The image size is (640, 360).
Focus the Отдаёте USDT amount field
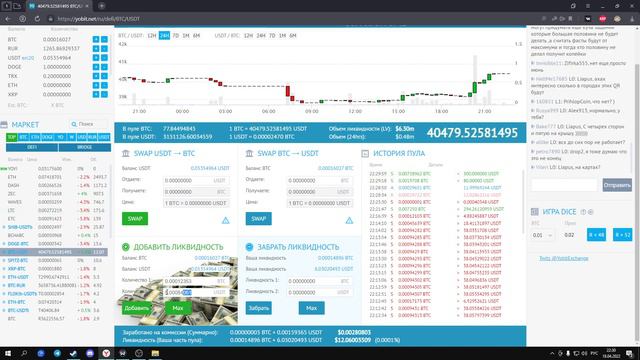196,180
